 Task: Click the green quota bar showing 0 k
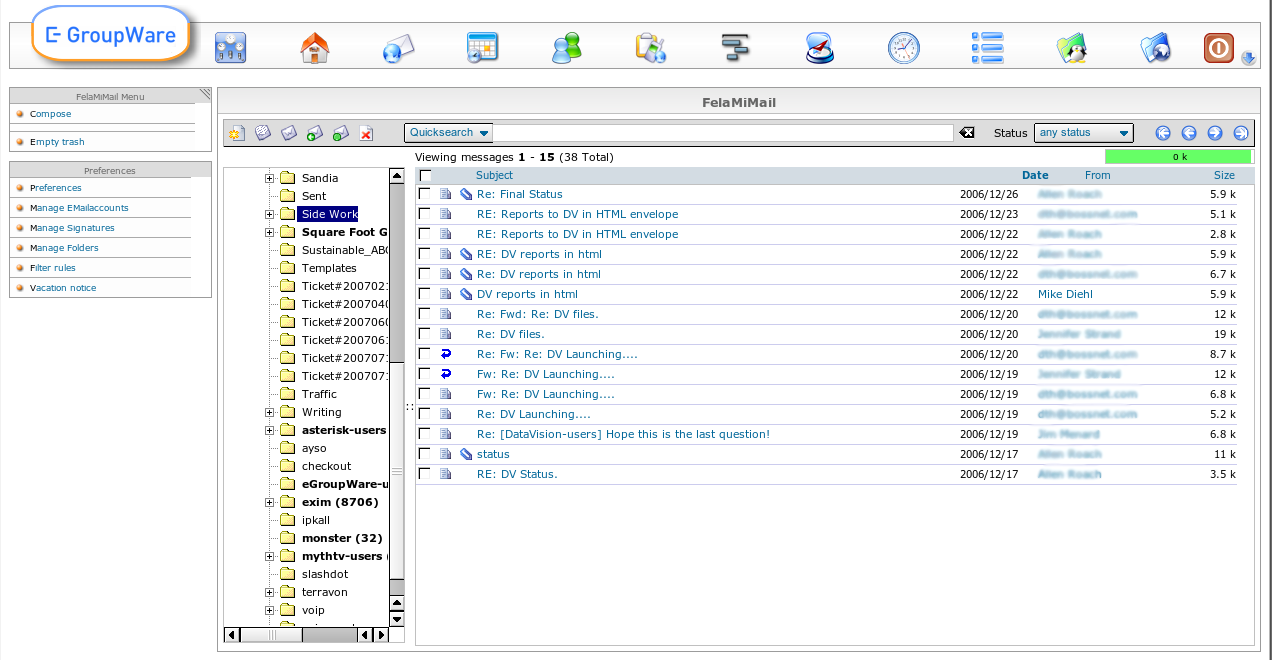pyautogui.click(x=1178, y=157)
